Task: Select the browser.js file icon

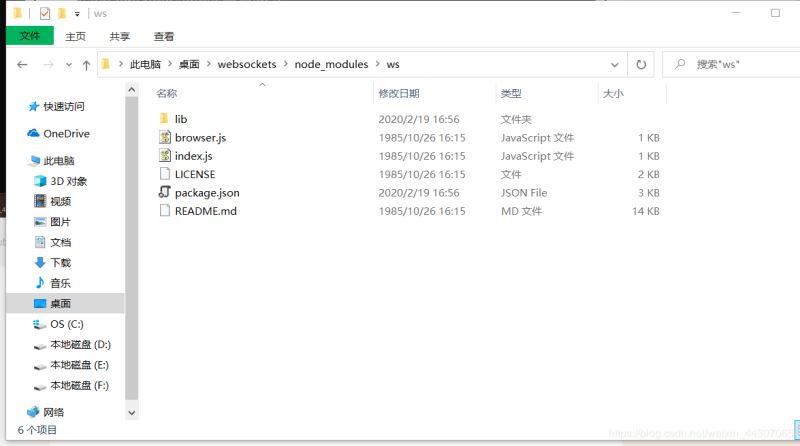Action: point(165,138)
